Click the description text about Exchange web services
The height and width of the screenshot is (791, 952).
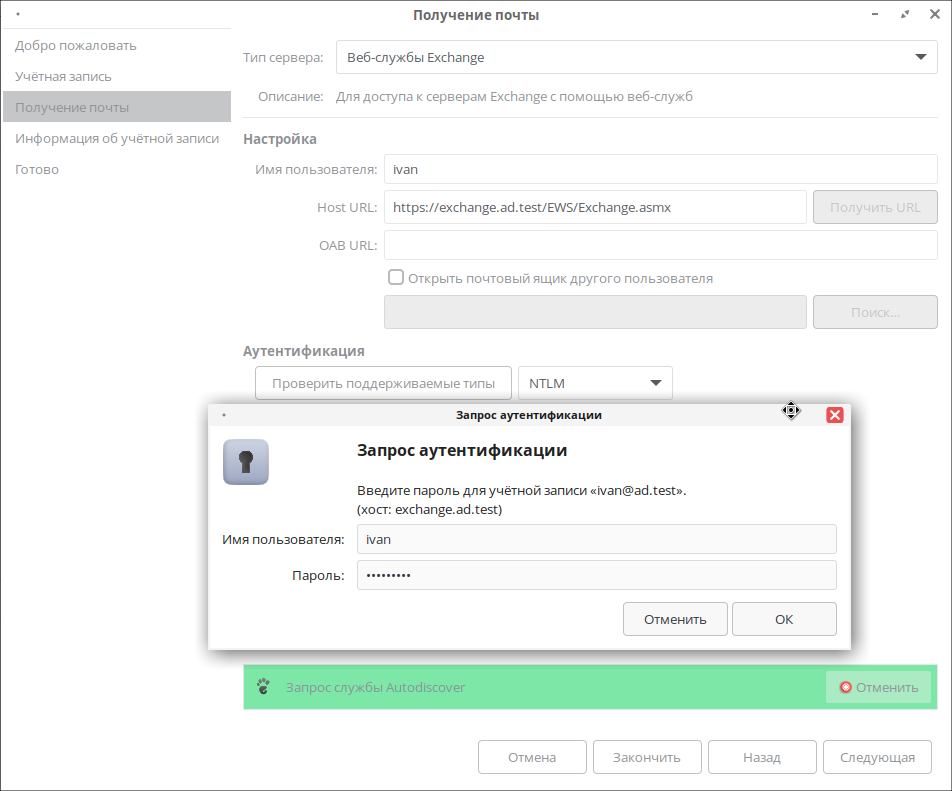click(x=514, y=97)
